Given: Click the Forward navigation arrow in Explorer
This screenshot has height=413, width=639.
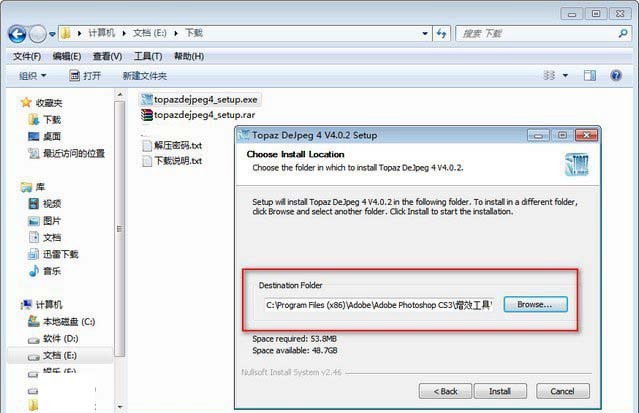Looking at the screenshot, I should 38,34.
